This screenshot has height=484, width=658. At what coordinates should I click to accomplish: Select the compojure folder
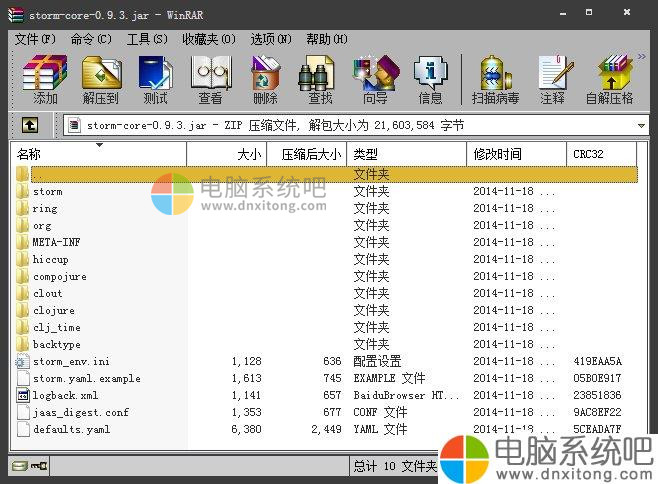click(327, 276)
